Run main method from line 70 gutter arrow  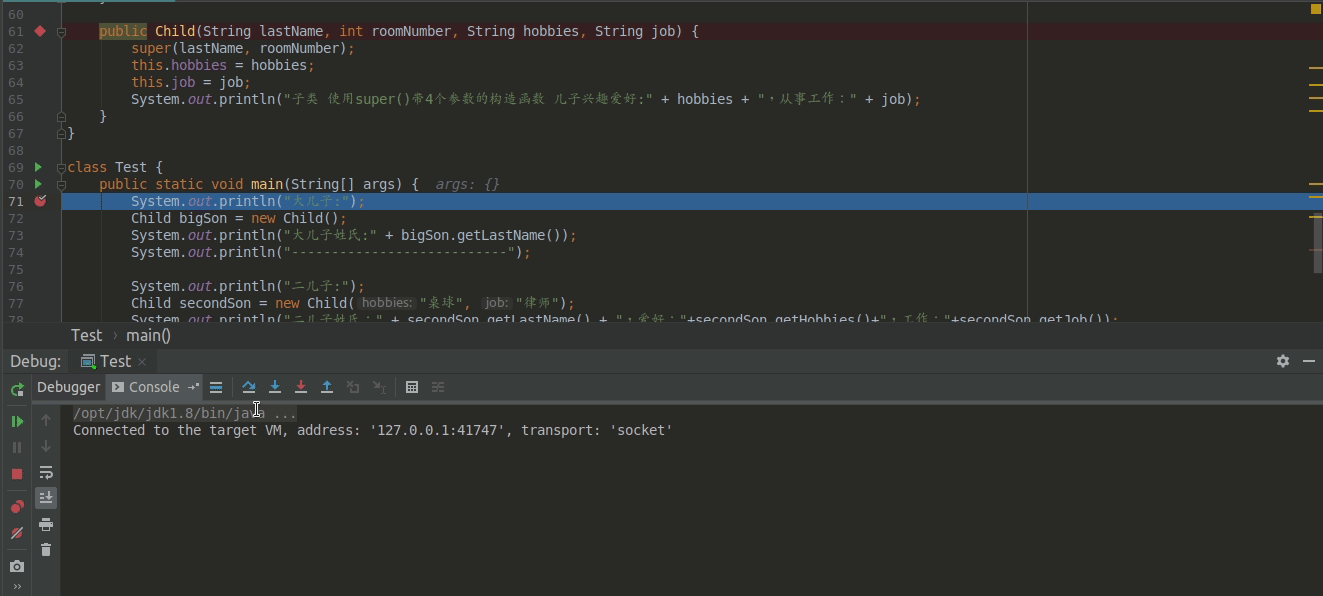(x=38, y=184)
